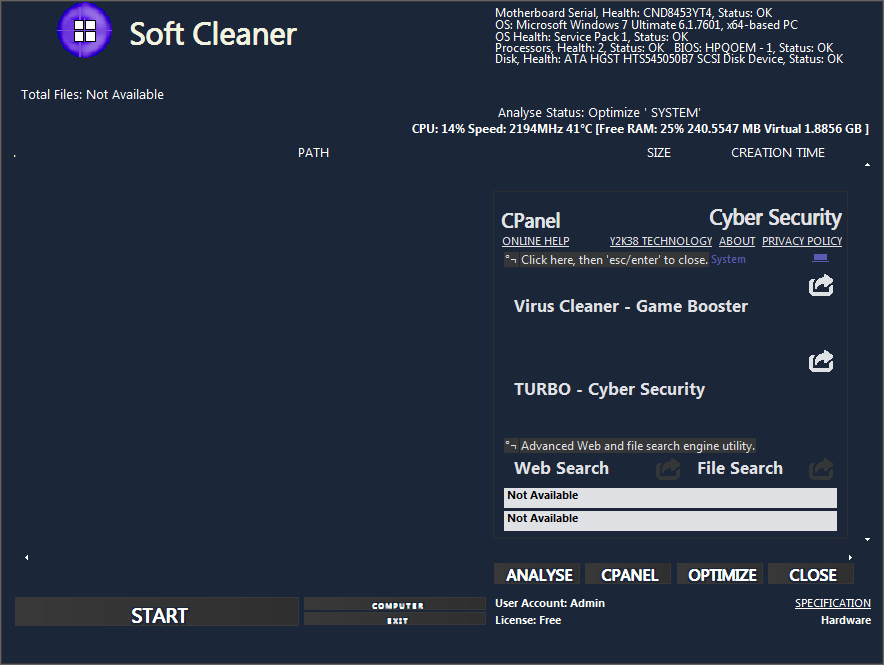Image resolution: width=884 pixels, height=665 pixels.
Task: Select Virus Cleaner - Game Booster
Action: coord(631,306)
